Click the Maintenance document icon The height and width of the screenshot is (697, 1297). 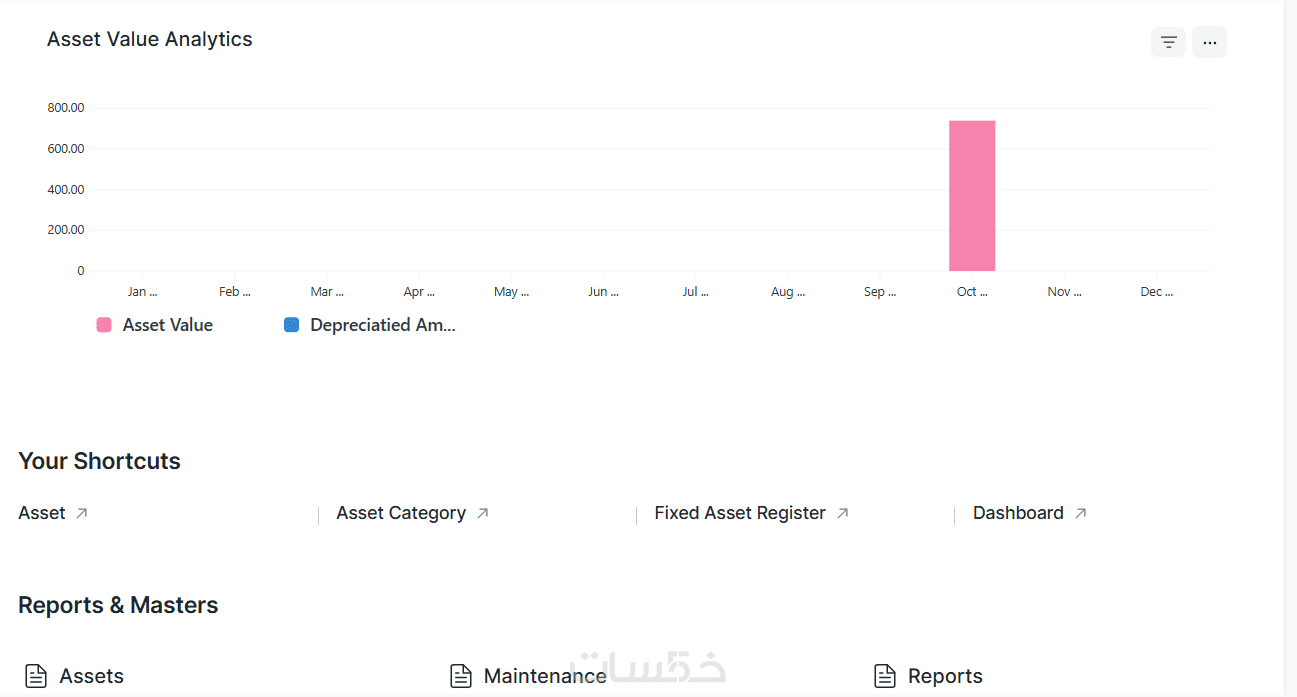click(460, 676)
